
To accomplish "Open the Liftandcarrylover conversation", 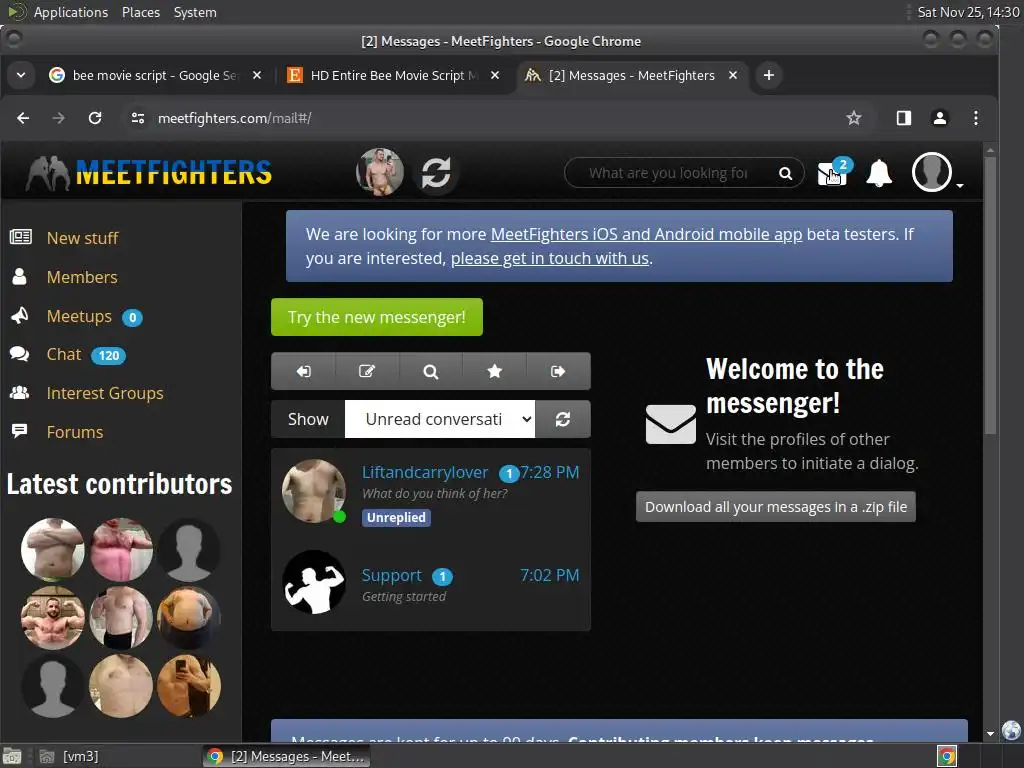I will [x=431, y=494].
